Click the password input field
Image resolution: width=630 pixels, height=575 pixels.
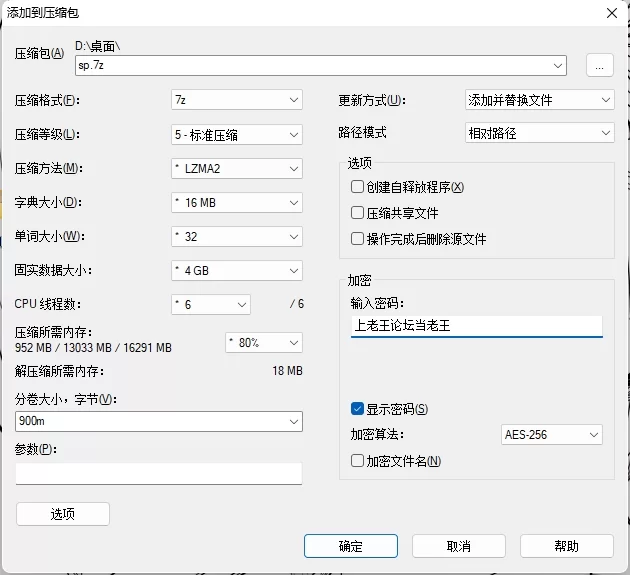click(476, 326)
